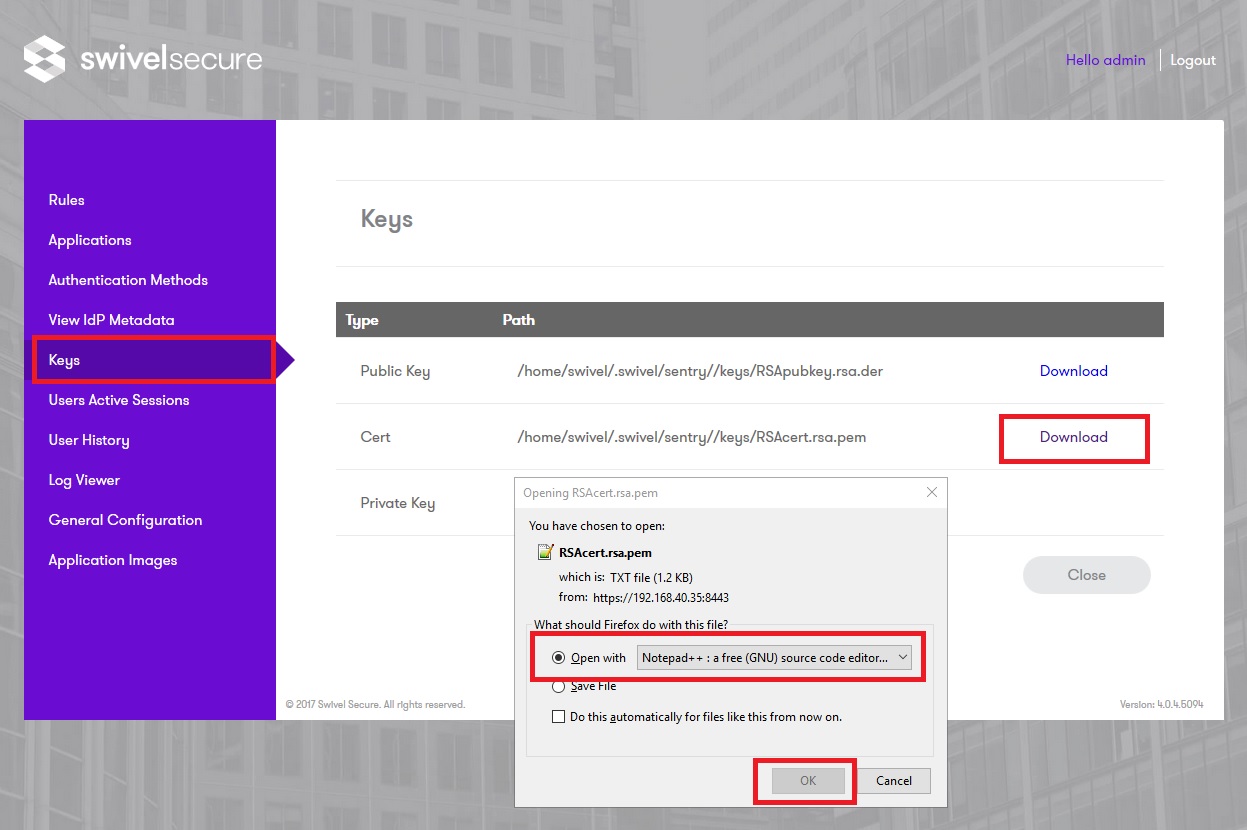Click the RSAcert.rsa.pem file icon in dialog
Screen dimensions: 1247x830
pos(545,552)
